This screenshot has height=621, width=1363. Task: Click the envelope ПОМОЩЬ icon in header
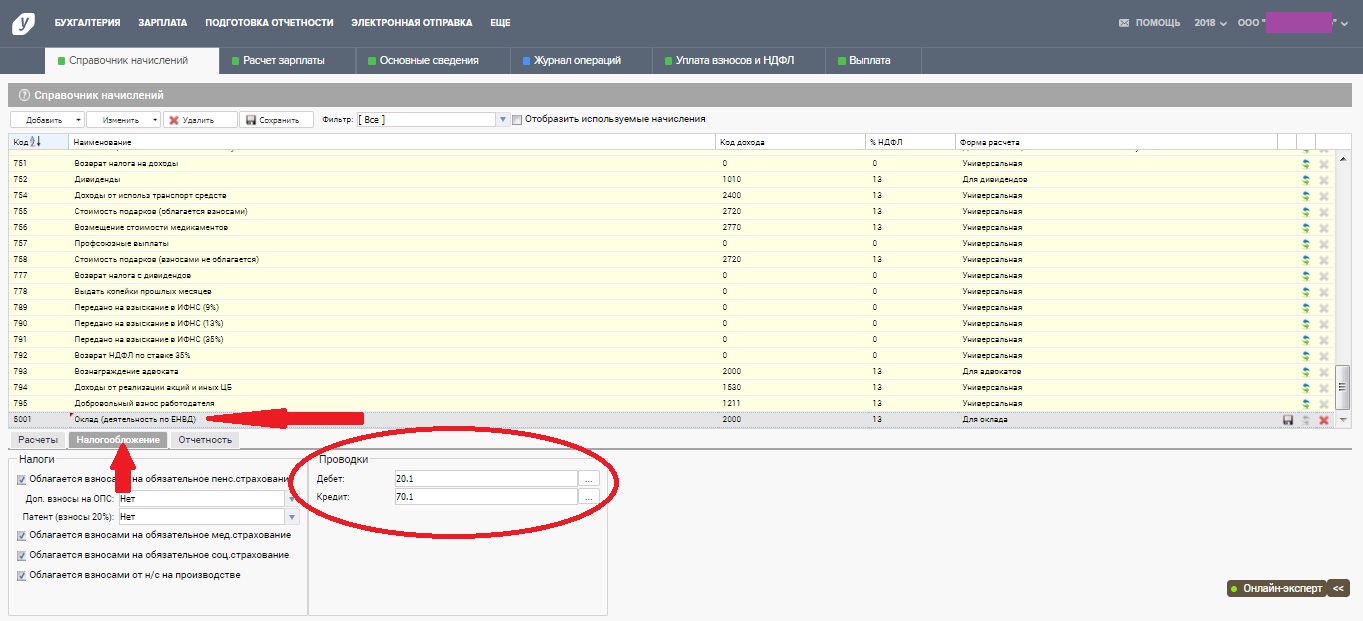(x=1124, y=23)
